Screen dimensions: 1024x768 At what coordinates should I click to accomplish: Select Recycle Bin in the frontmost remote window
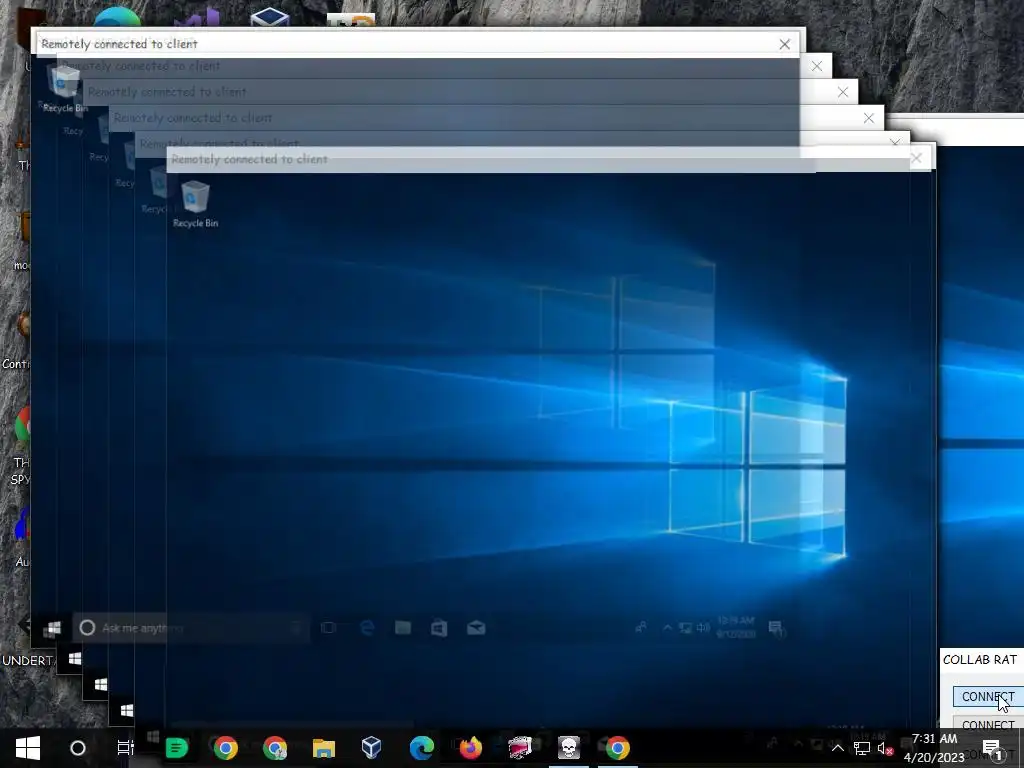pyautogui.click(x=195, y=204)
